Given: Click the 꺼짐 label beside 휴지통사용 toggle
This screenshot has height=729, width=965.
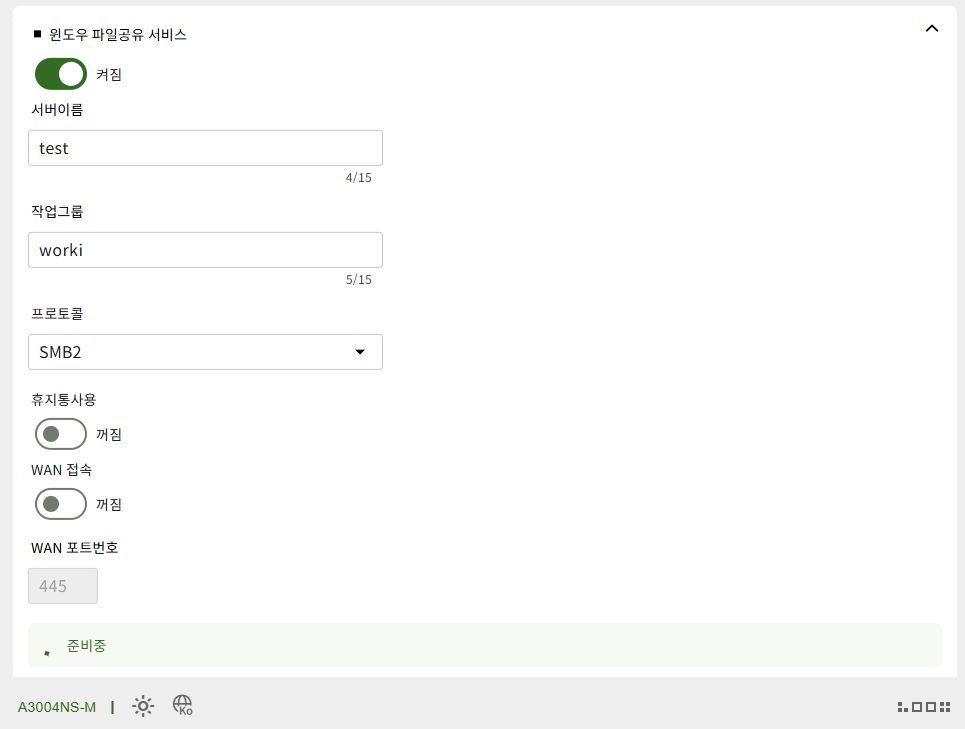Looking at the screenshot, I should point(109,434).
